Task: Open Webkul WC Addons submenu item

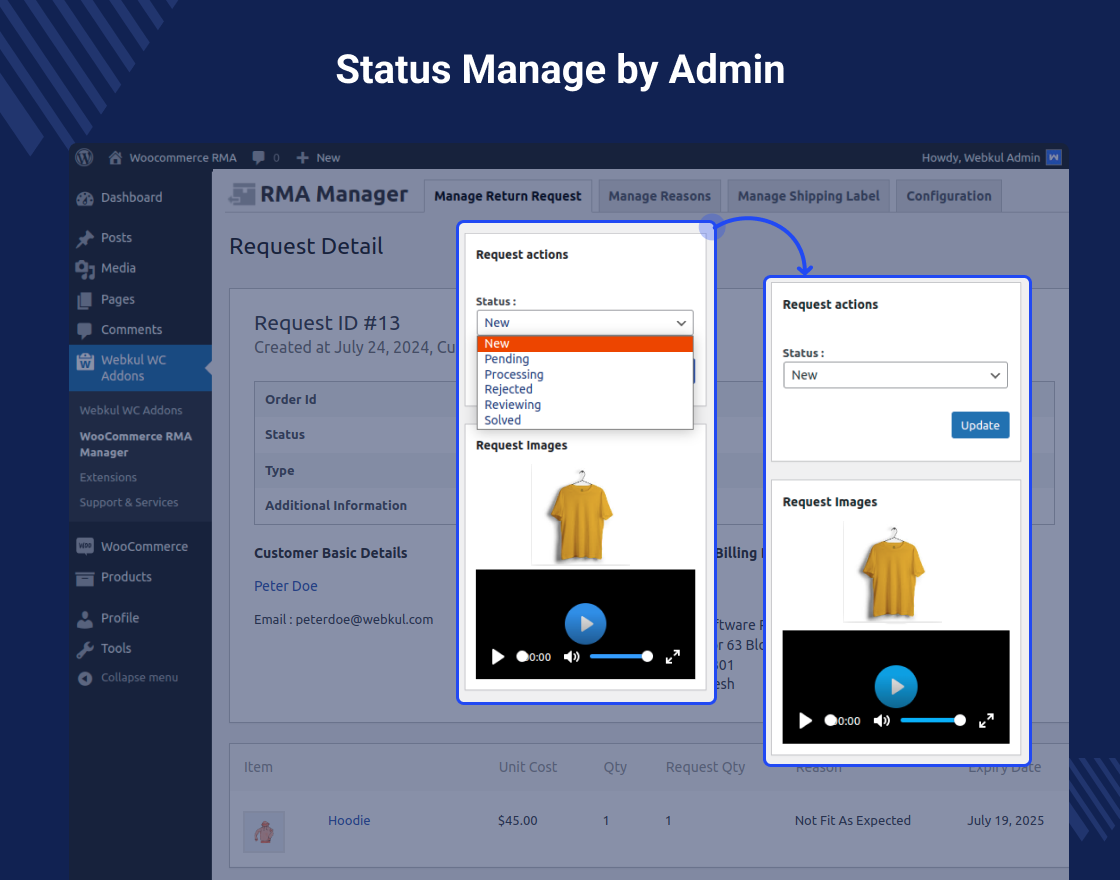Action: pos(131,410)
